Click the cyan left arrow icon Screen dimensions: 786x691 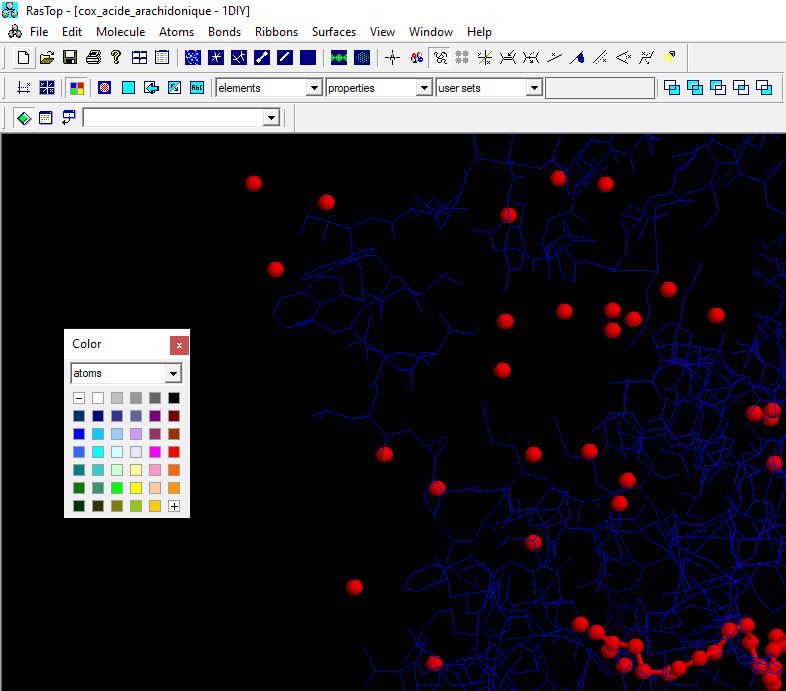[151, 88]
